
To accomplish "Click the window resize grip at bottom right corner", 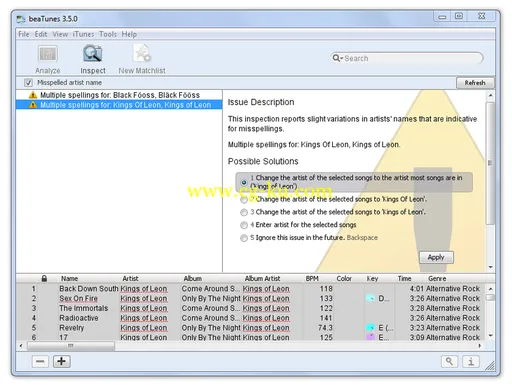I will (x=489, y=366).
